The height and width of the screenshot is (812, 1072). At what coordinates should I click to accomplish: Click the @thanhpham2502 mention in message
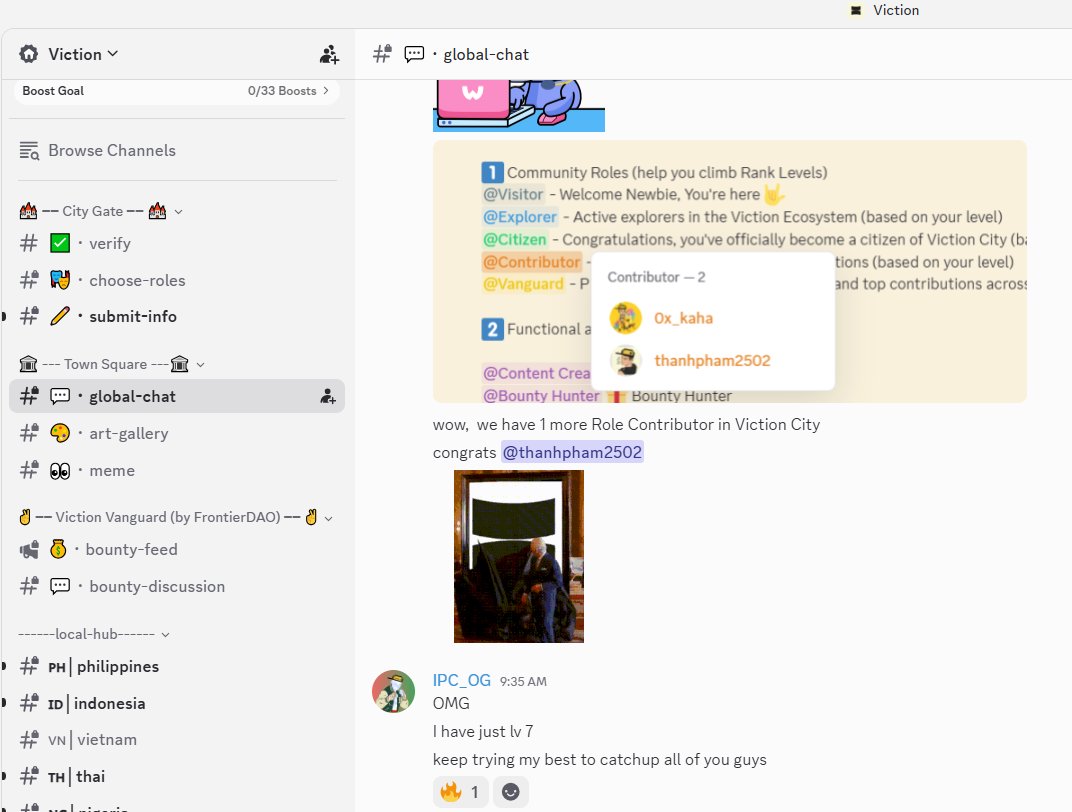(572, 452)
